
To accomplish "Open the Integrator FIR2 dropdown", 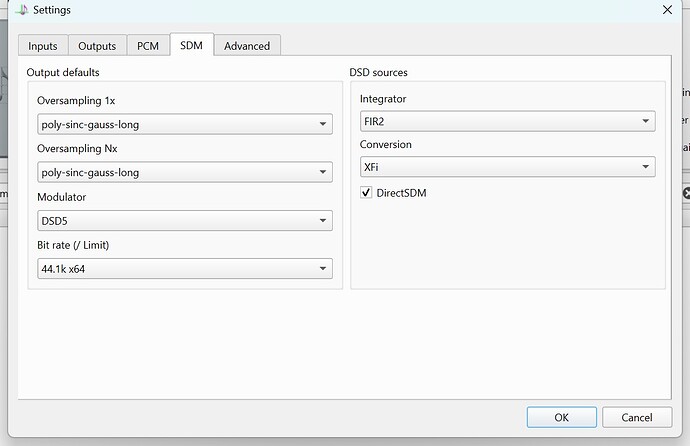I will point(507,121).
